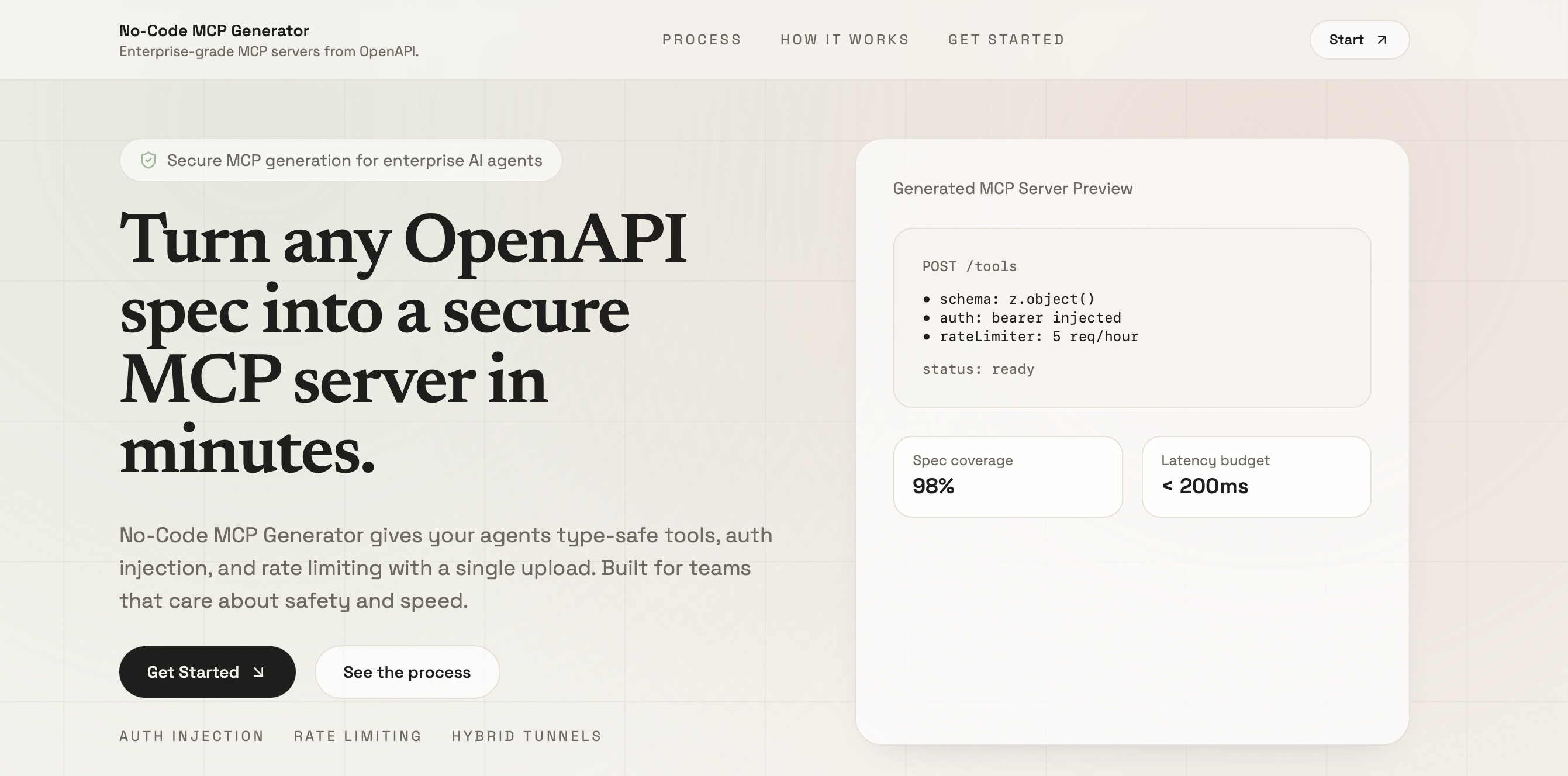Screen dimensions: 1568x776
Task: Click the Auth Injection tag
Action: pyautogui.click(x=192, y=736)
